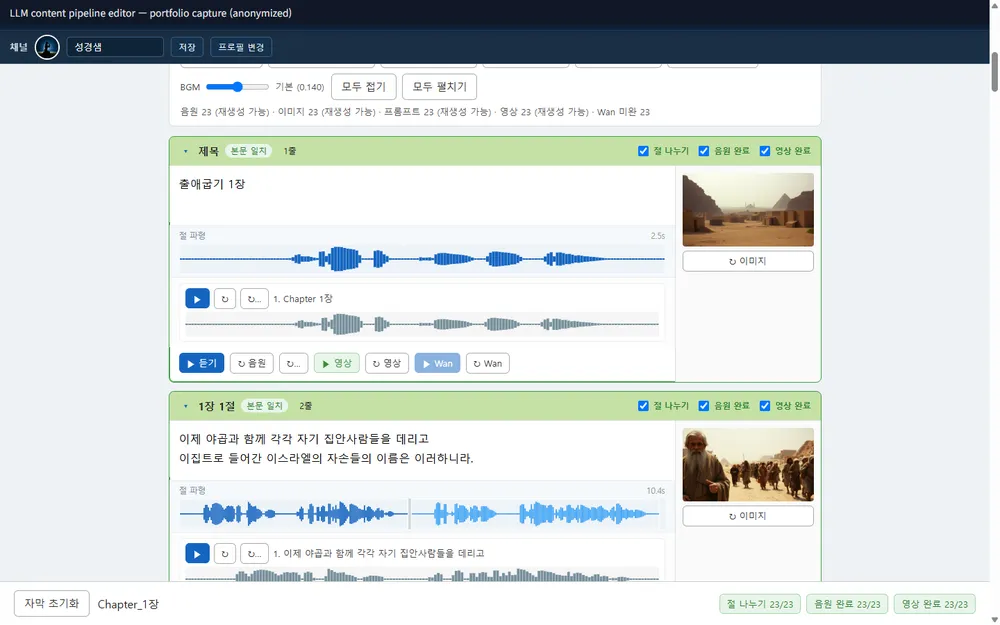The image size is (1000, 625).
Task: Click the status summary text 음원 23 (재생성 가능)
Action: click(x=224, y=112)
